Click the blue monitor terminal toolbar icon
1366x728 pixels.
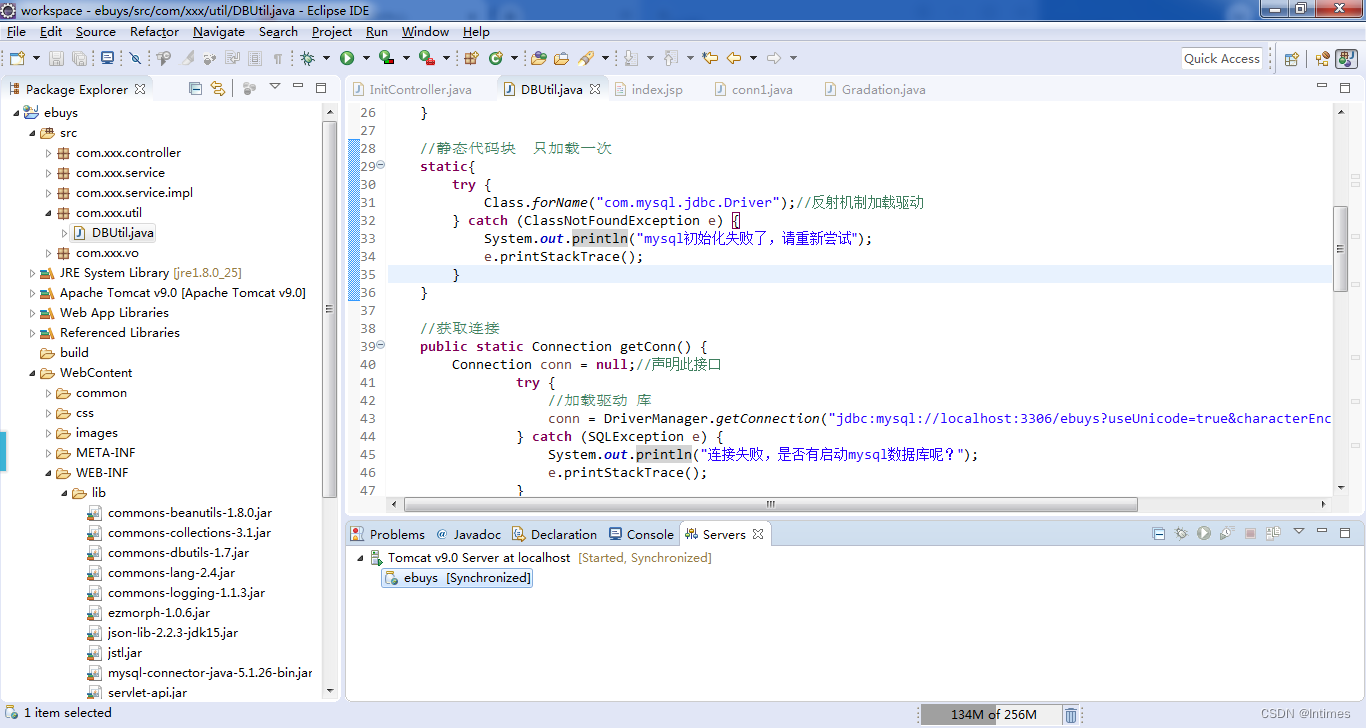pyautogui.click(x=107, y=58)
